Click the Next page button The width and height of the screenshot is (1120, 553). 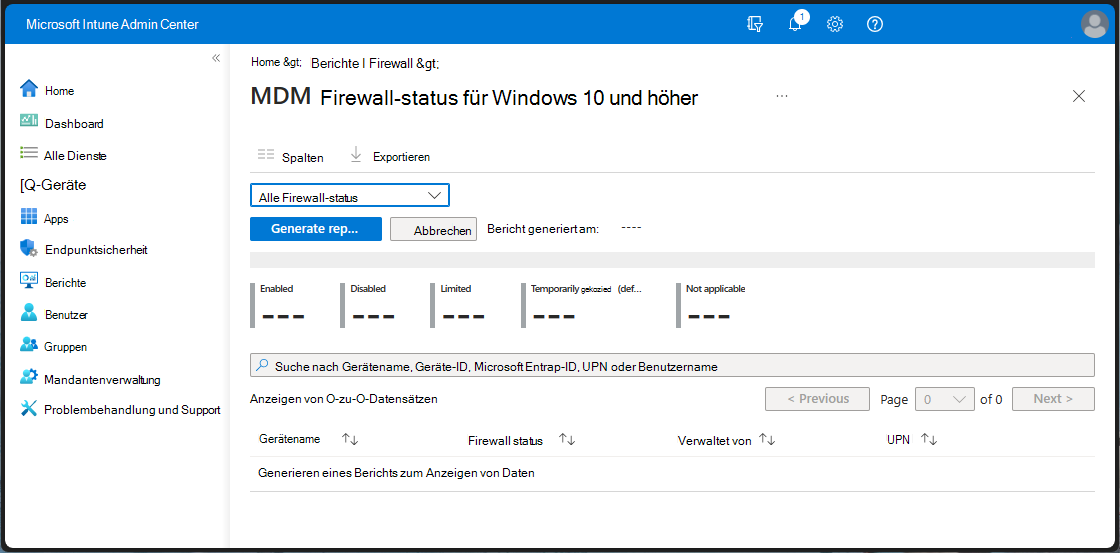point(1053,399)
